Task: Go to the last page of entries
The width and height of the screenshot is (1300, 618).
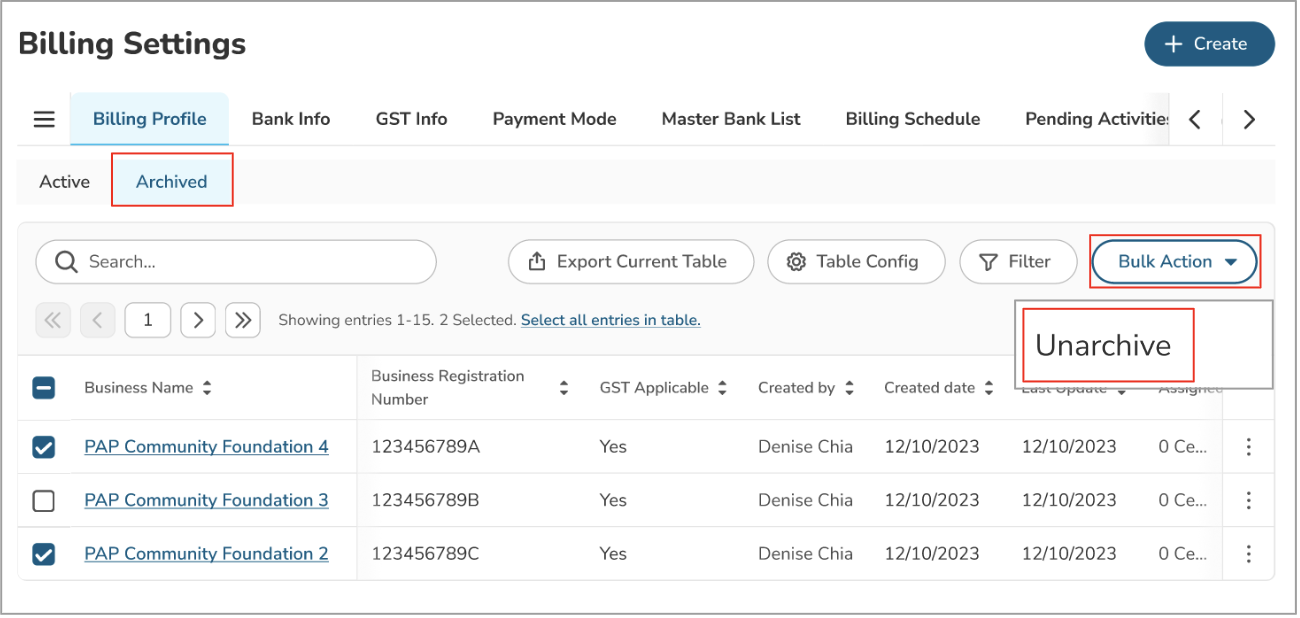Action: 243,320
